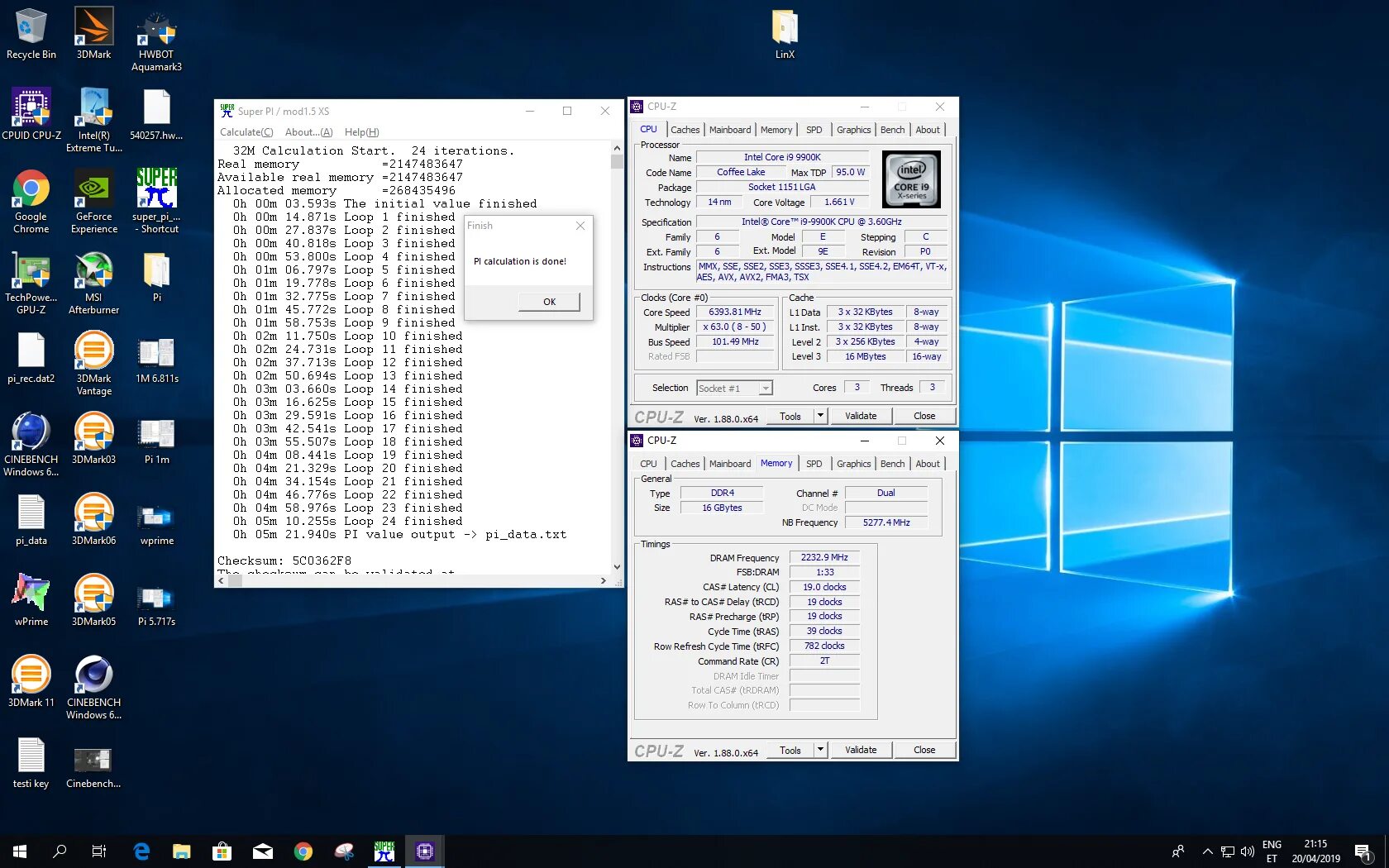Switch to CPU tab in lower CPU-Z
Viewport: 1389px width, 868px height.
pyautogui.click(x=648, y=464)
